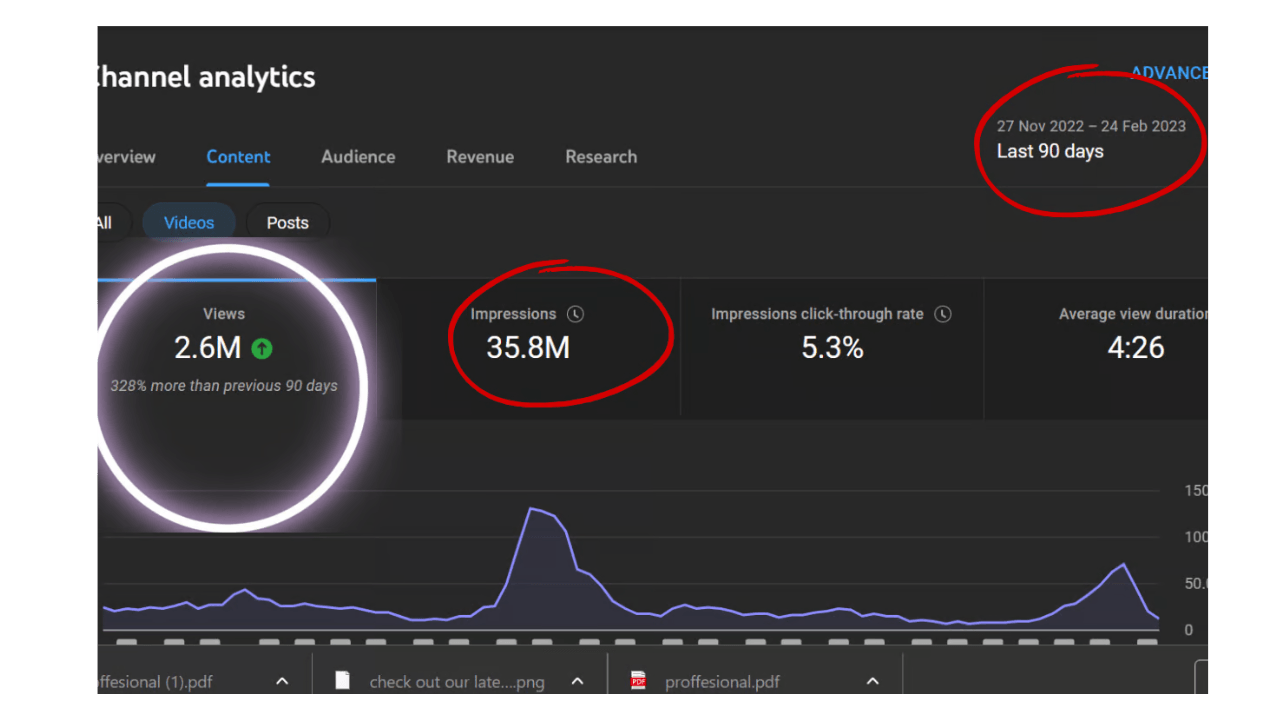Image resolution: width=1280 pixels, height=720 pixels.
Task: Open the Last 90 days date range dropdown
Action: point(1050,151)
